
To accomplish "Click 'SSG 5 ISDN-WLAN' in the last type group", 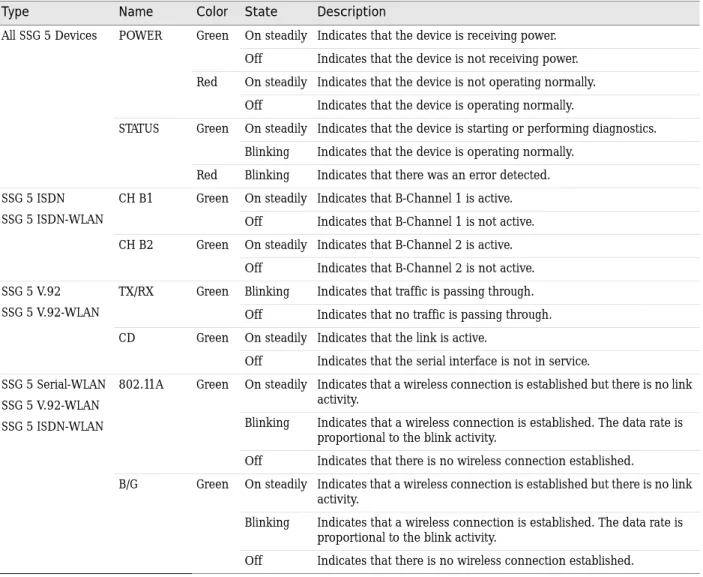I will (52, 426).
